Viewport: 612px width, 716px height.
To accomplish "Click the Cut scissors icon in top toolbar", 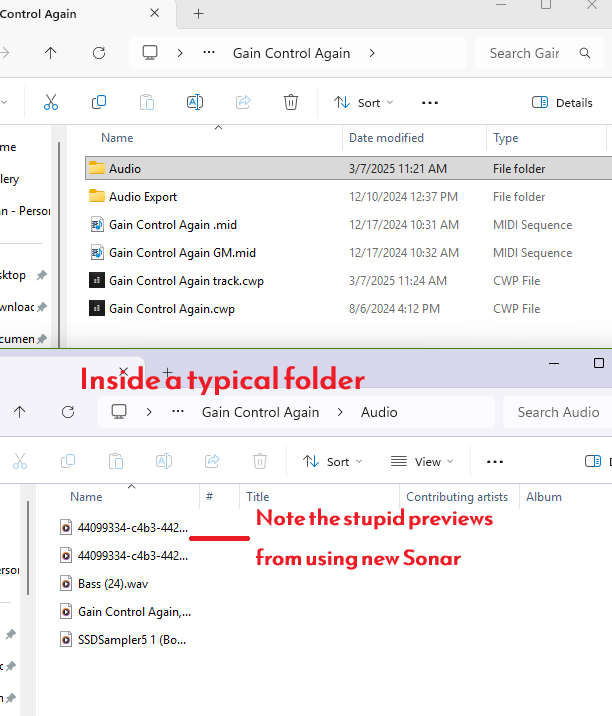I will pos(50,102).
